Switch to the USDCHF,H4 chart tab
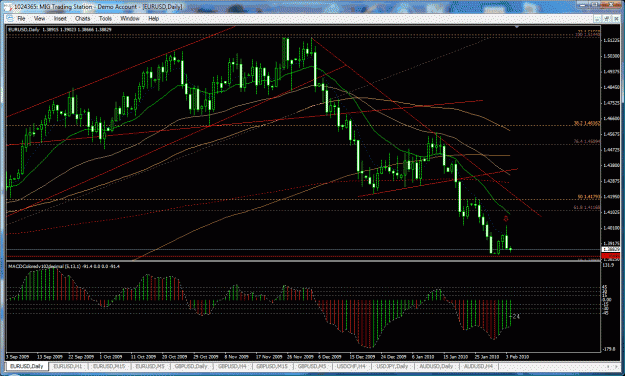This screenshot has width=625, height=376. pyautogui.click(x=351, y=366)
